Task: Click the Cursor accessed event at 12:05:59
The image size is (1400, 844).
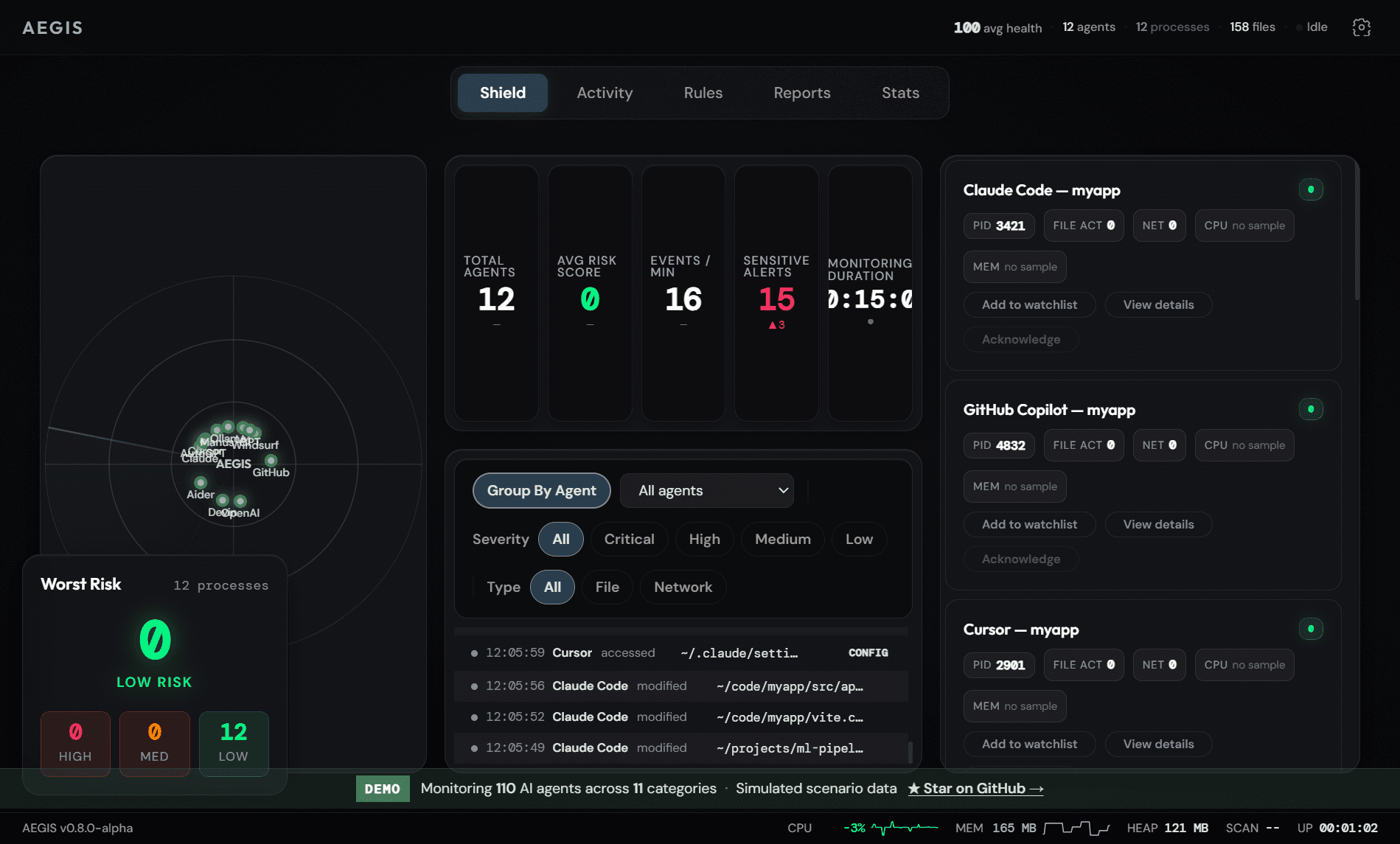Action: pos(681,653)
